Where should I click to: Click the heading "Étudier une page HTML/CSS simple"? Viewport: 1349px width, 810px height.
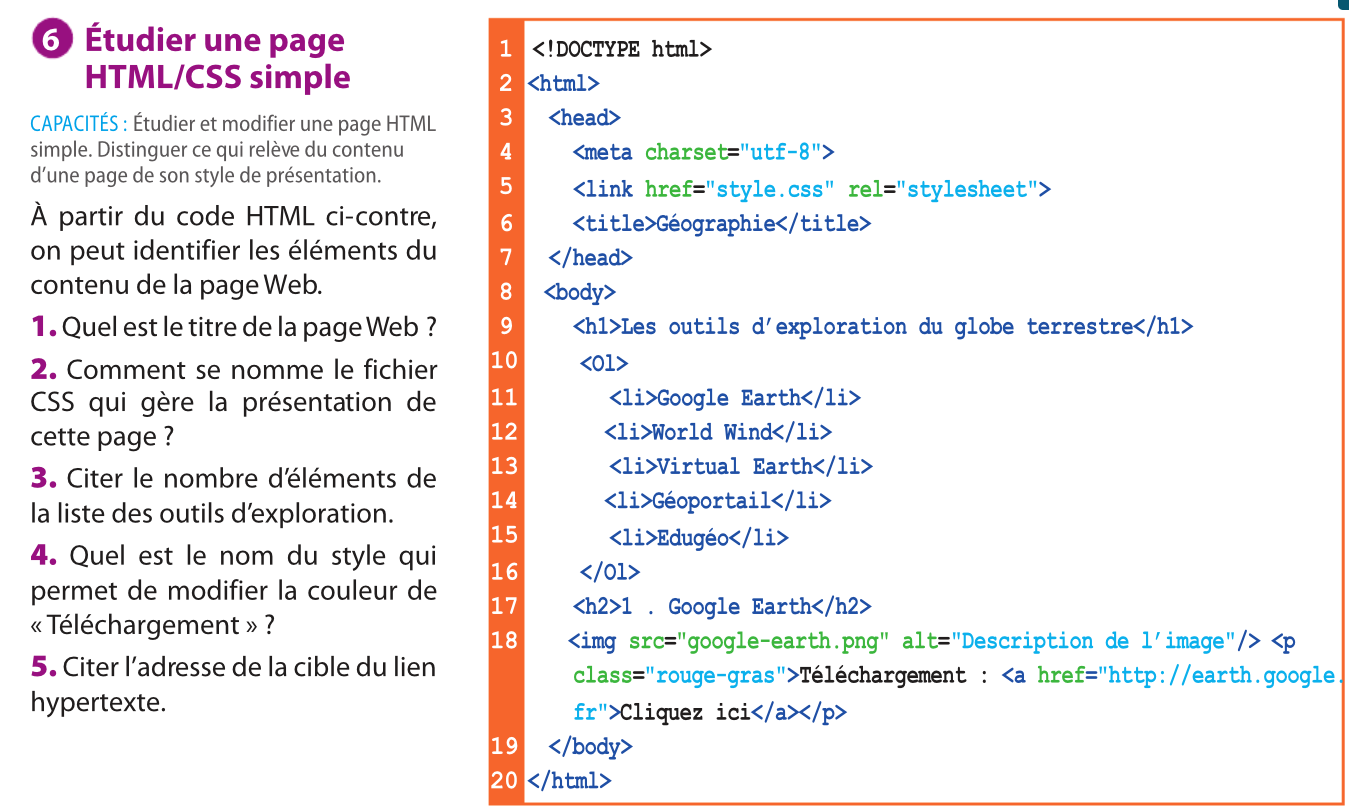coord(216,59)
